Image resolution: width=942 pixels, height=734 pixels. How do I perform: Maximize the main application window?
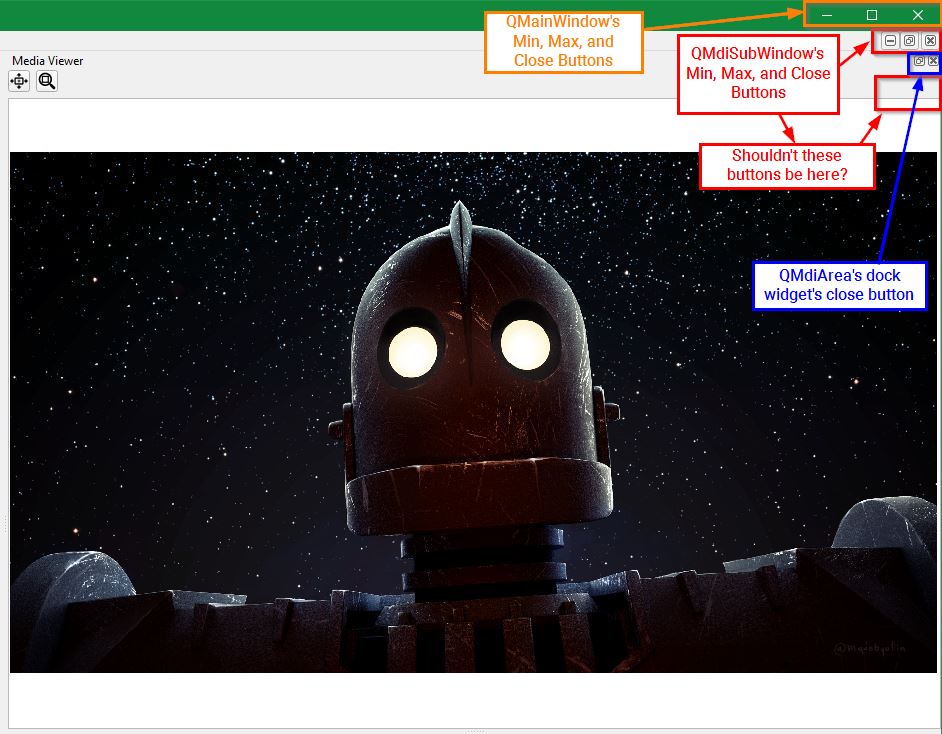[x=872, y=15]
